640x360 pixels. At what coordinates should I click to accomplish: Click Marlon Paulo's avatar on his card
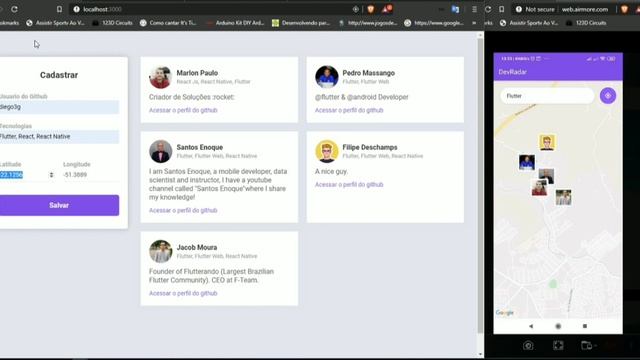160,77
